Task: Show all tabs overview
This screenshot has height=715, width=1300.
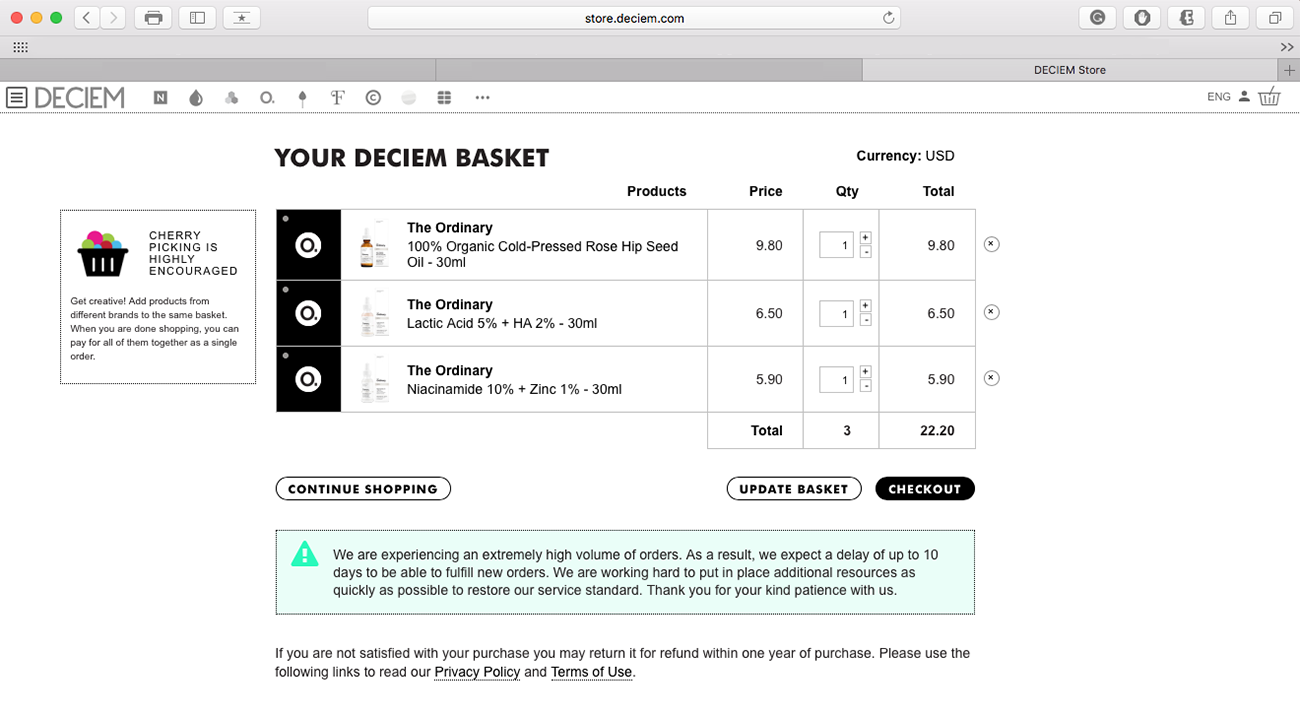Action: [1275, 18]
